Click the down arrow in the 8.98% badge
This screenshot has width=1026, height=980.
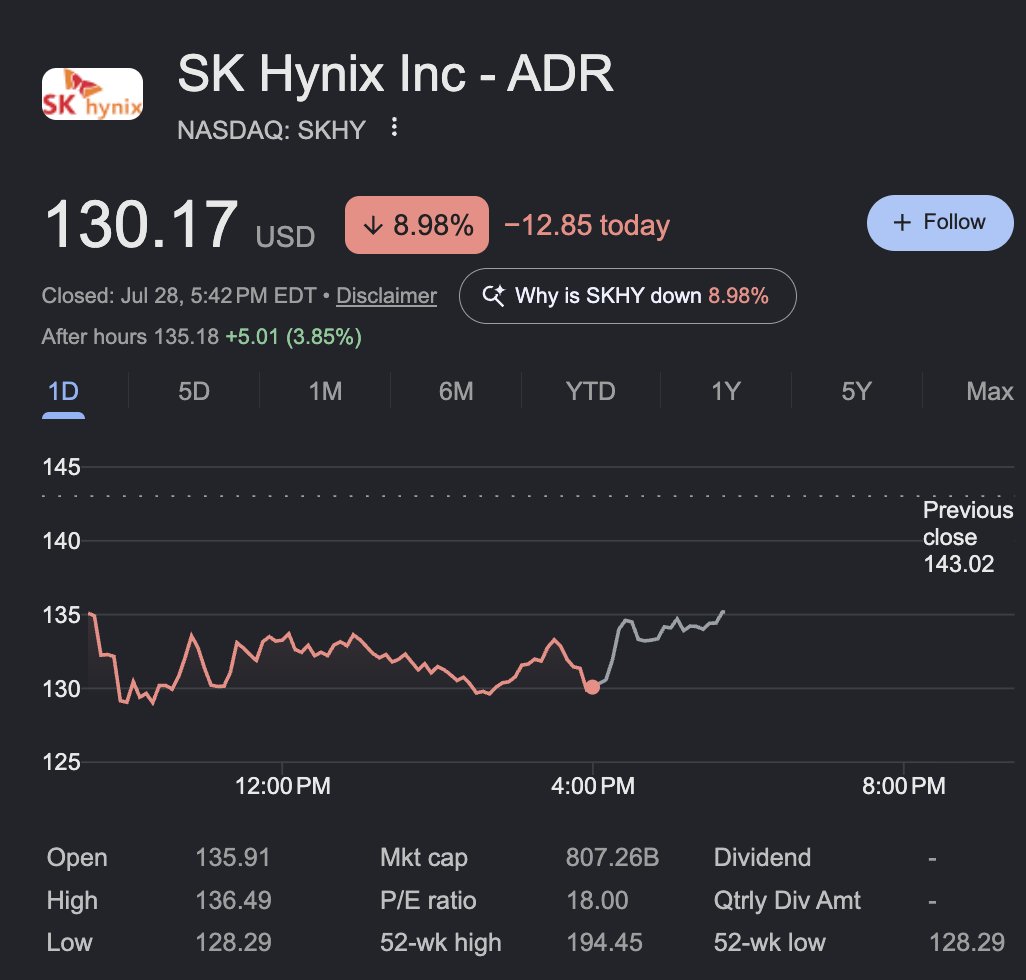[x=373, y=226]
